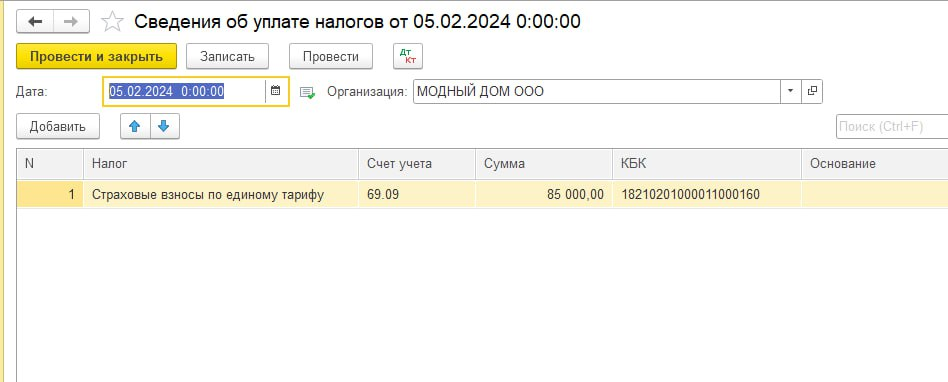Click empty Основание cell in row 1
This screenshot has width=948, height=382.
tap(875, 195)
